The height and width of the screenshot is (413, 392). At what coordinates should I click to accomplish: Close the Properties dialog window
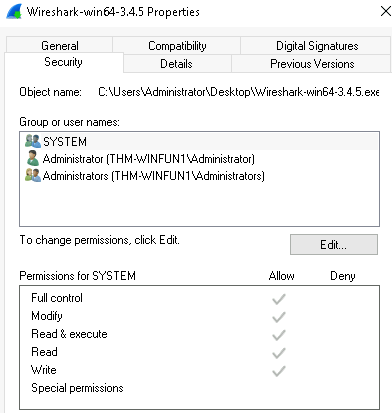(x=385, y=11)
